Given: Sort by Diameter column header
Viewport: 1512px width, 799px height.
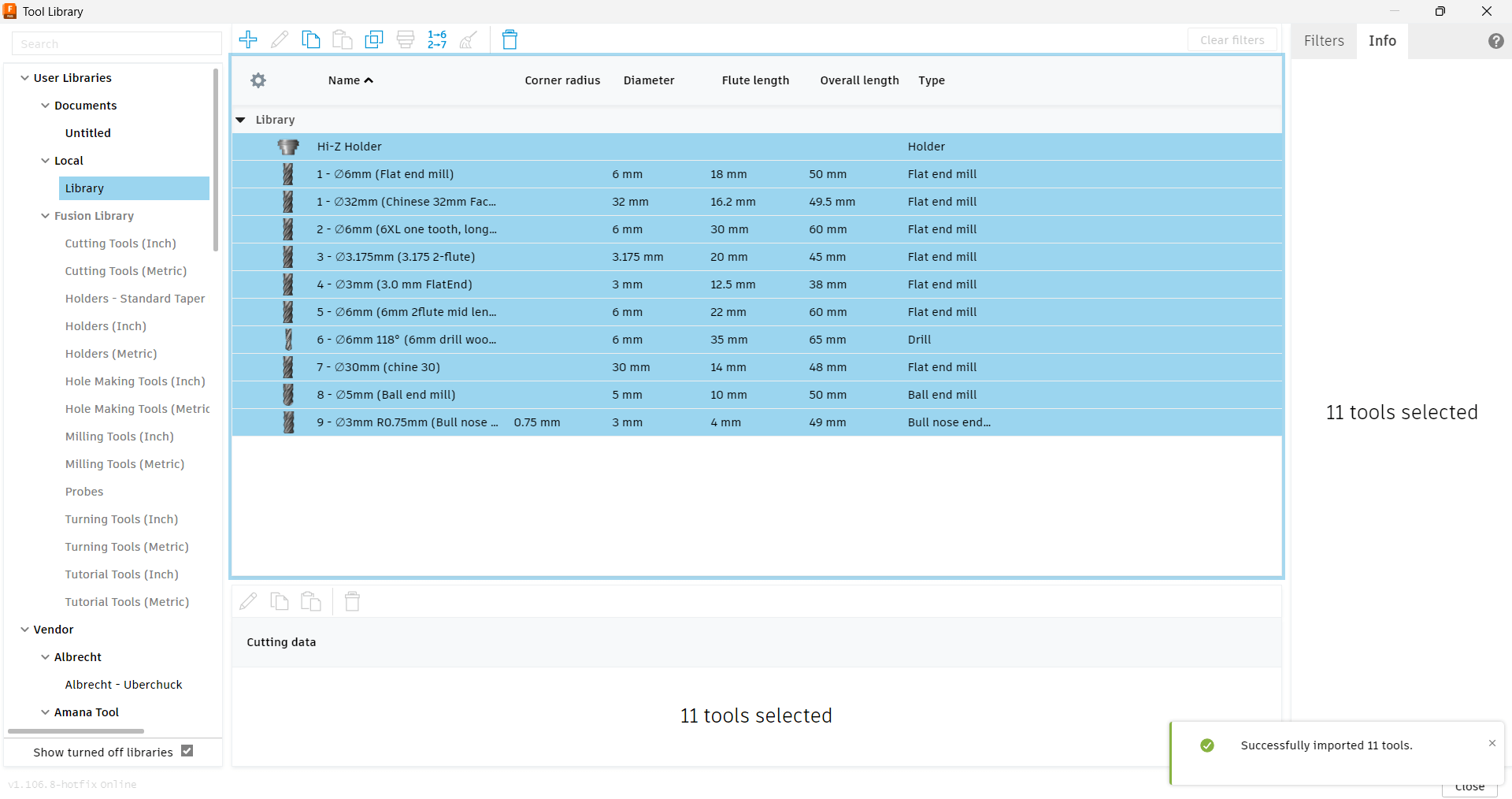Looking at the screenshot, I should click(649, 80).
